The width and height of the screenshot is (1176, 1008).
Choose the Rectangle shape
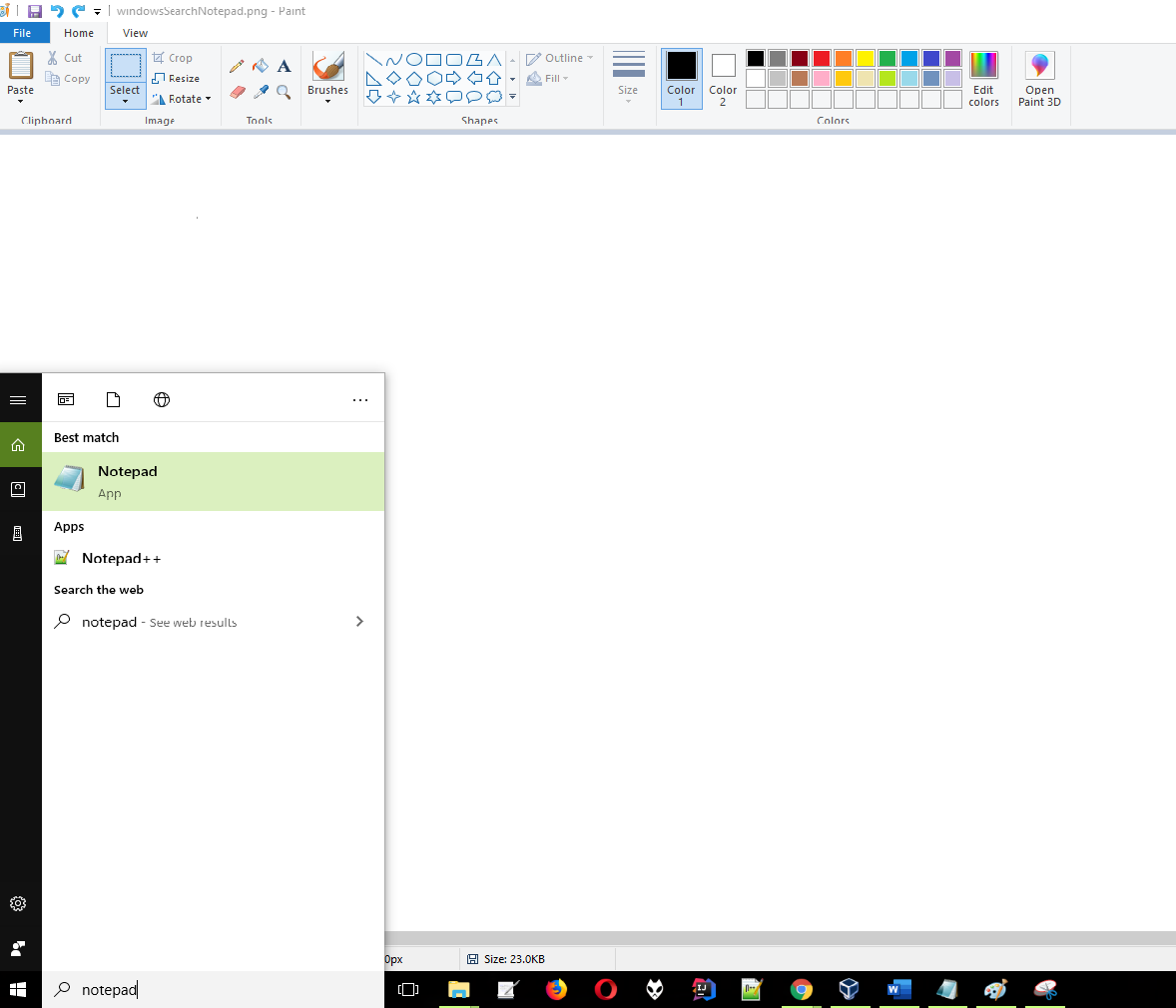(x=433, y=59)
